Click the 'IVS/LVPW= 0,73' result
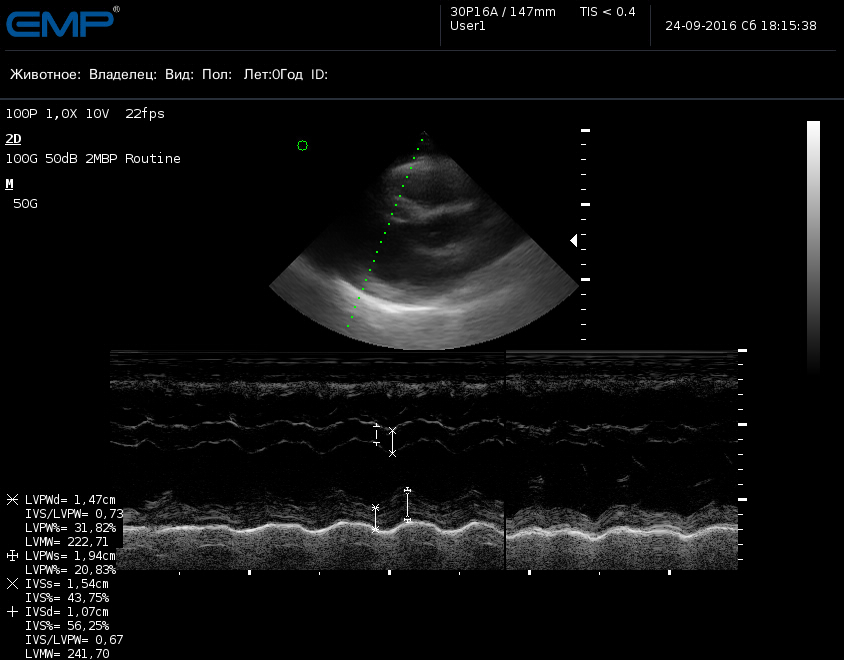This screenshot has width=844, height=660. tap(74, 514)
